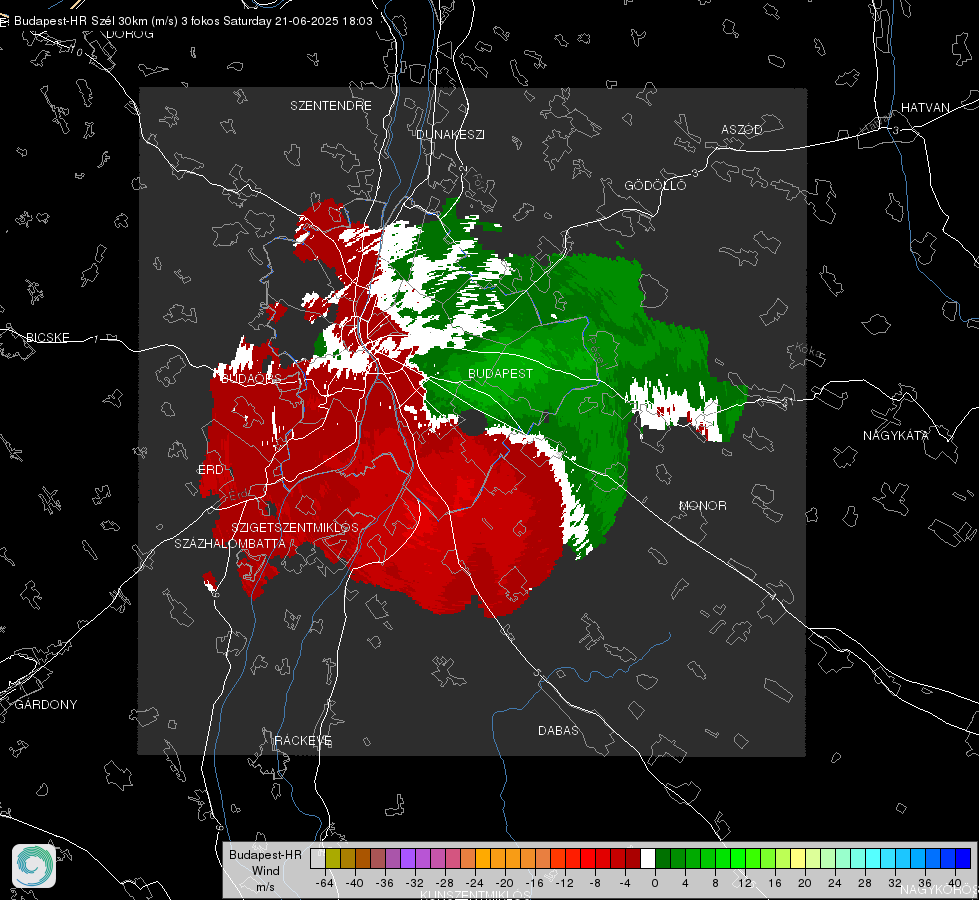Click the 32 legend value
Image resolution: width=979 pixels, height=900 pixels.
[x=895, y=883]
